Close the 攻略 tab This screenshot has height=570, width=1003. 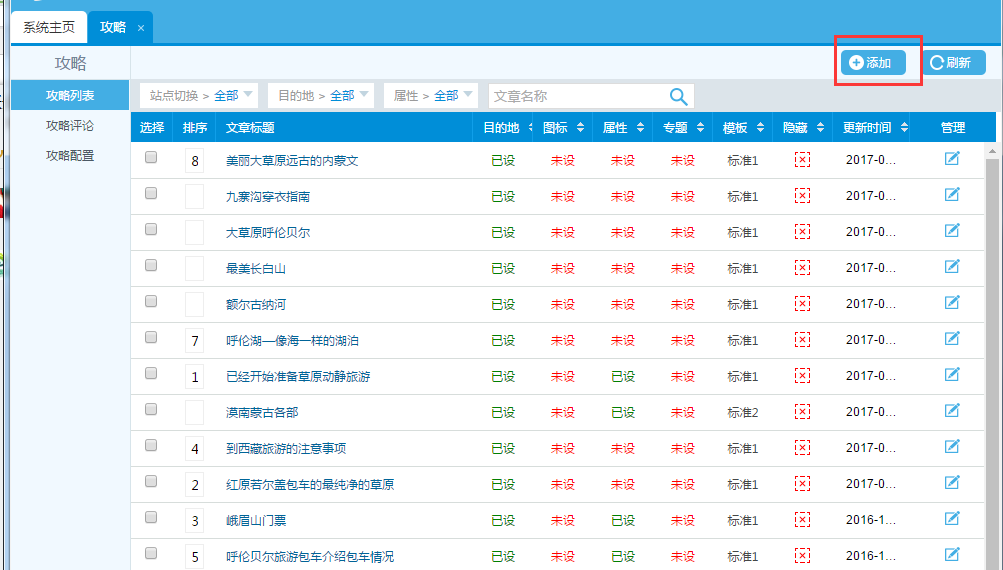click(141, 28)
